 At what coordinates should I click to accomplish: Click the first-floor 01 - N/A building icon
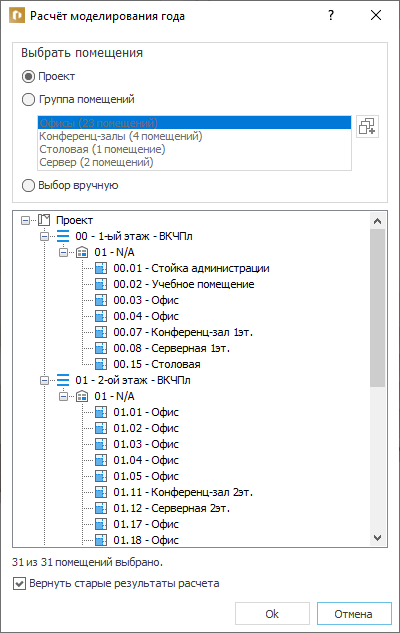point(82,252)
